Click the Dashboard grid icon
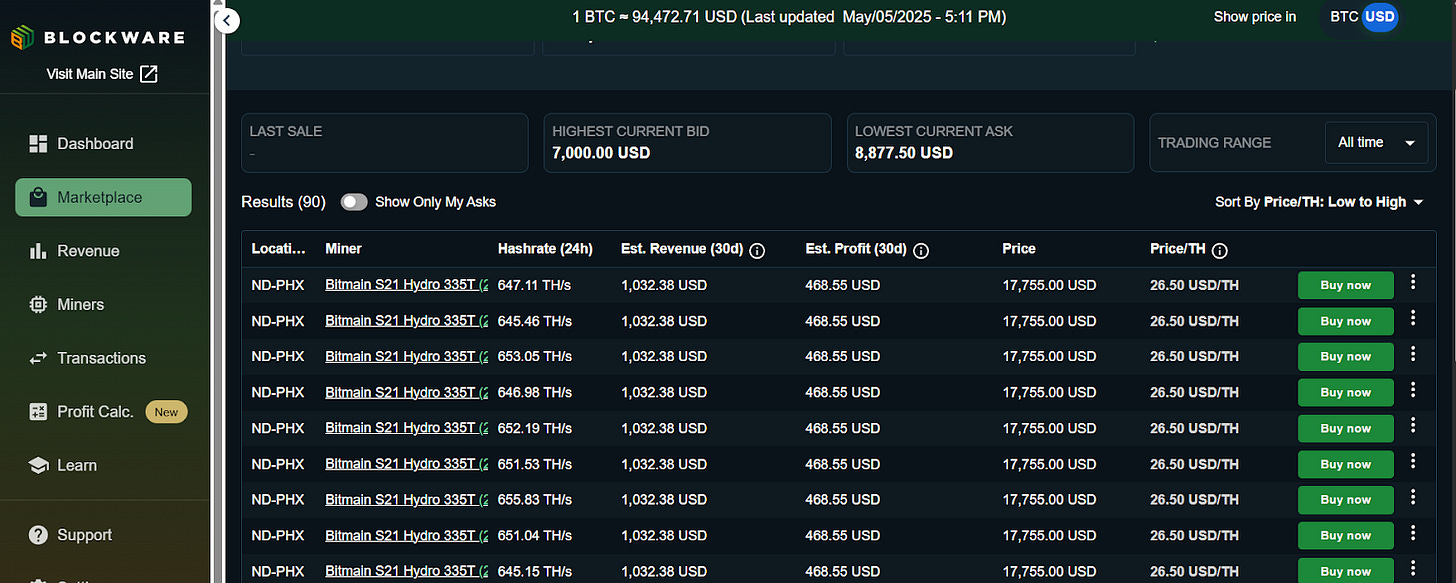 coord(38,144)
